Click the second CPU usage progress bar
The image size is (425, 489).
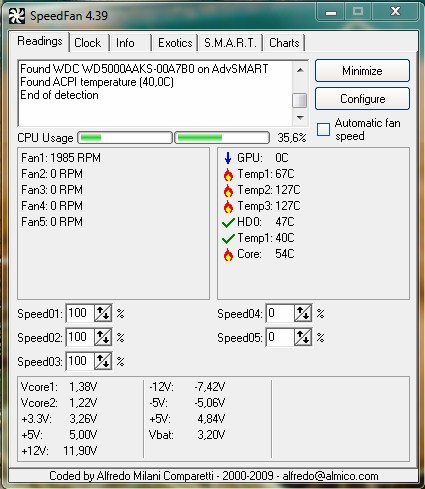point(222,137)
